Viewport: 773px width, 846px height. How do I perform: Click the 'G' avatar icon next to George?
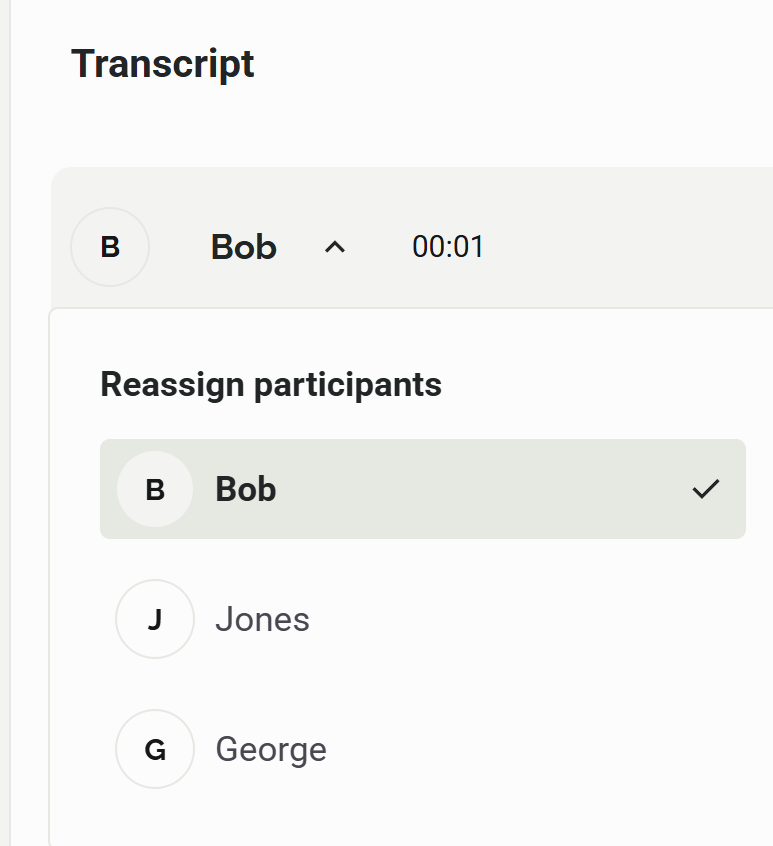click(x=155, y=748)
